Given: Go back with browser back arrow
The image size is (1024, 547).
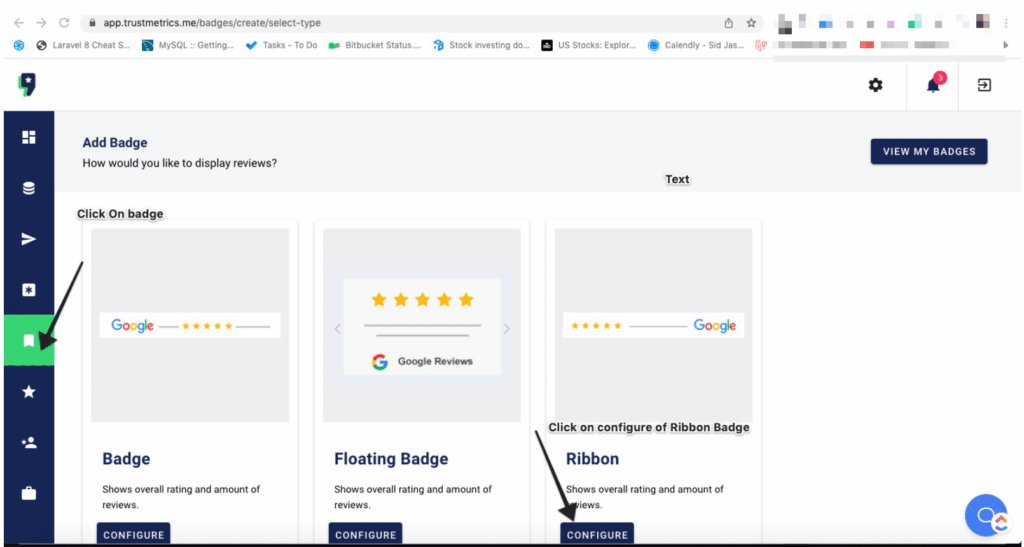Looking at the screenshot, I should pos(19,23).
